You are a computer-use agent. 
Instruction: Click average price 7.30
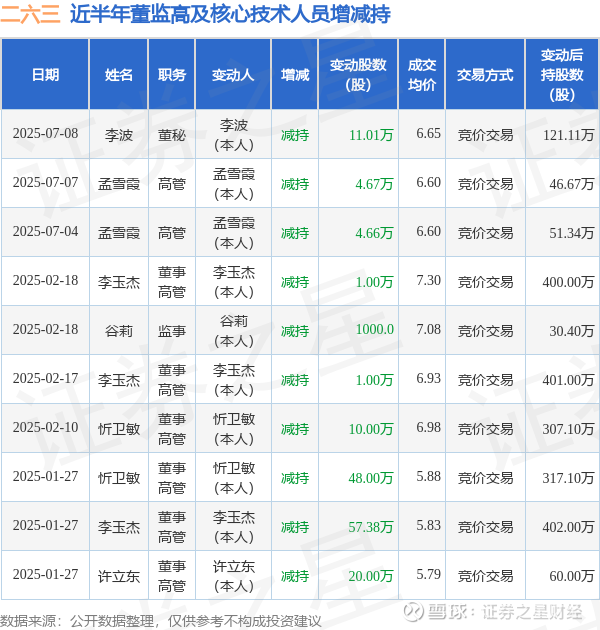pyautogui.click(x=428, y=280)
